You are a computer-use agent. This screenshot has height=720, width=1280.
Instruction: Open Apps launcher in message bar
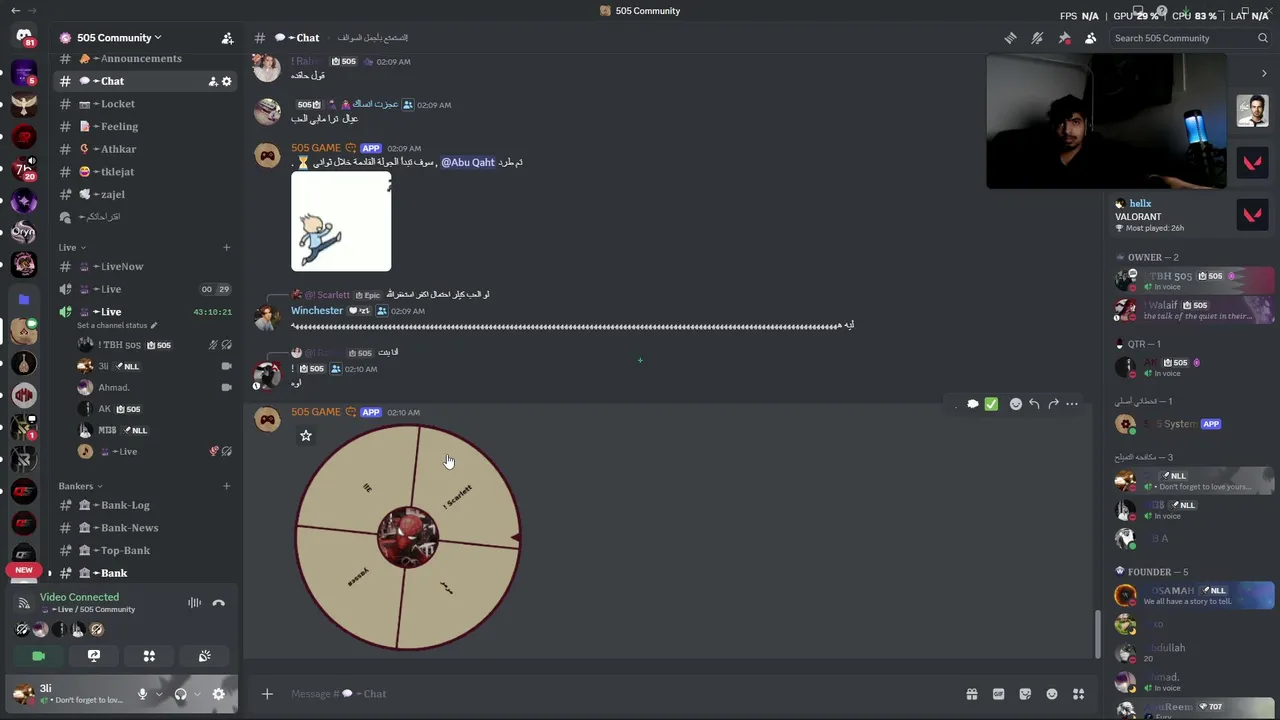click(1078, 694)
